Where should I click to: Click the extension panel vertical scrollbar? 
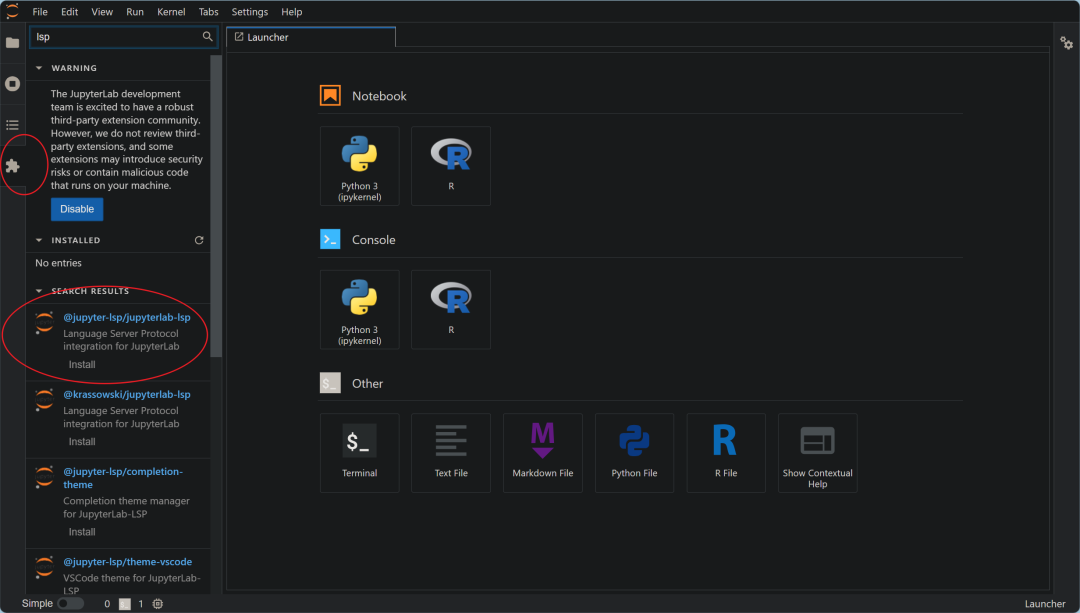[216, 207]
